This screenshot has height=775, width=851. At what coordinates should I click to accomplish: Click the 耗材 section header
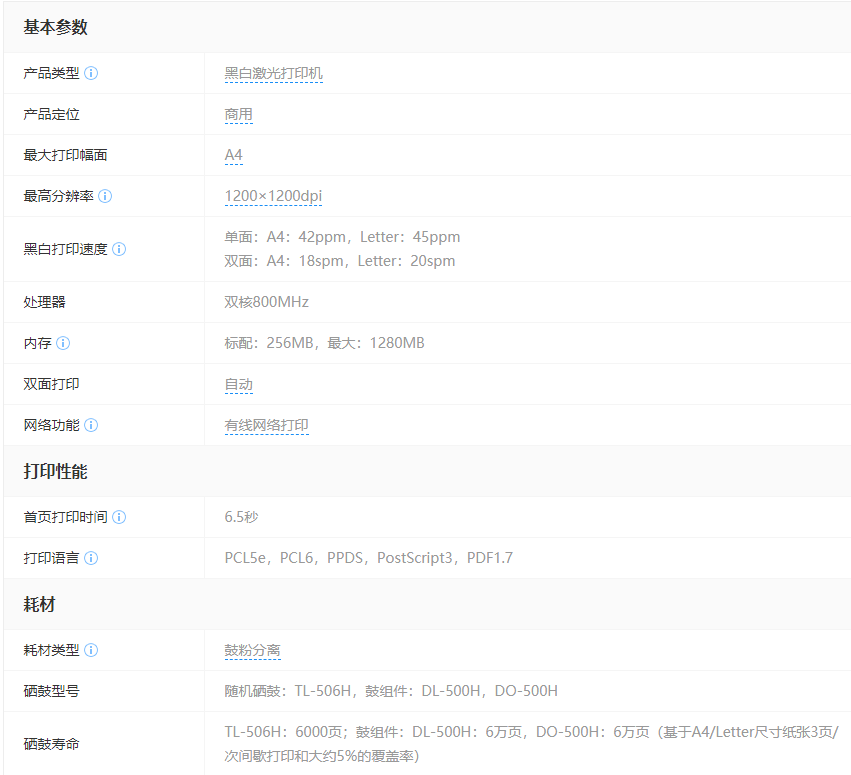(42, 604)
